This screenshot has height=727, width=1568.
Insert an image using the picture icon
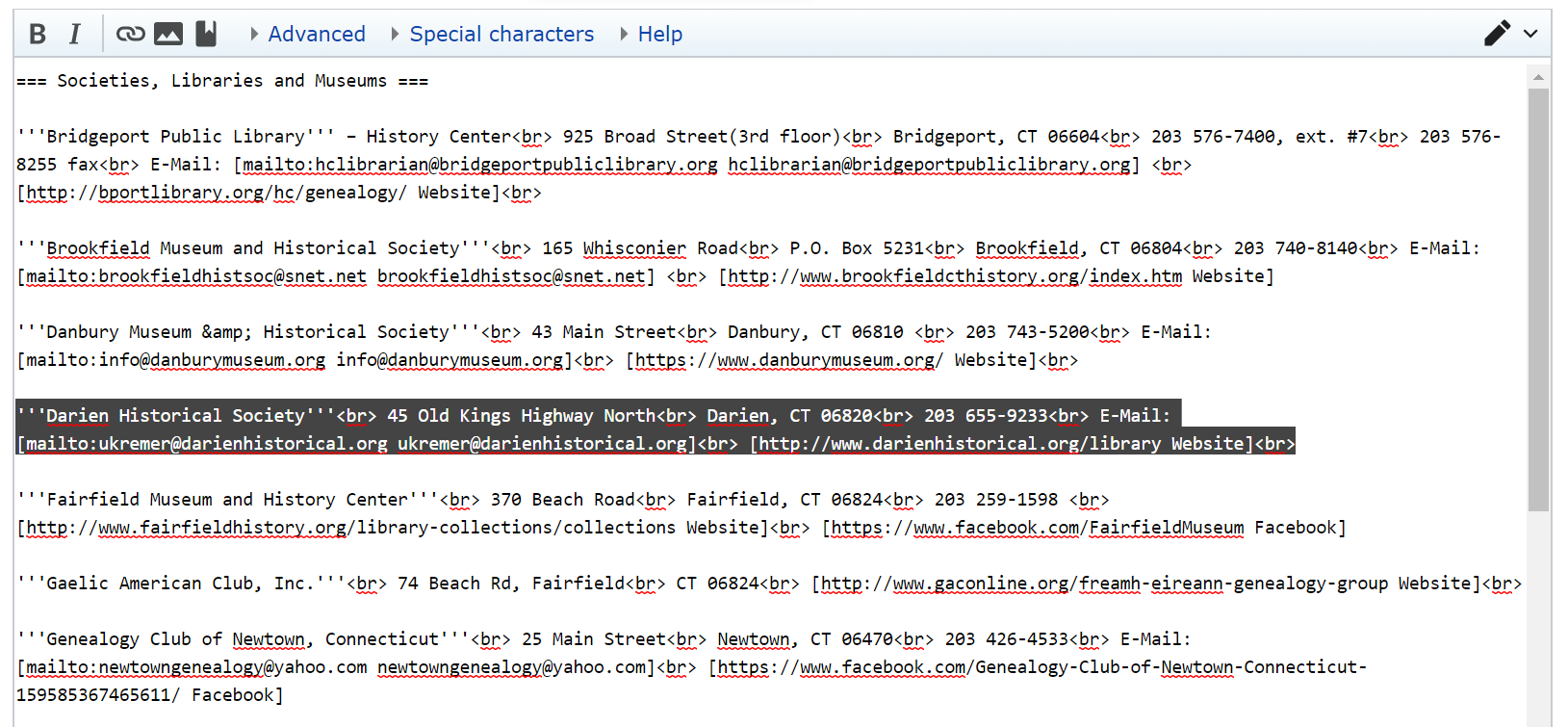pyautogui.click(x=168, y=34)
